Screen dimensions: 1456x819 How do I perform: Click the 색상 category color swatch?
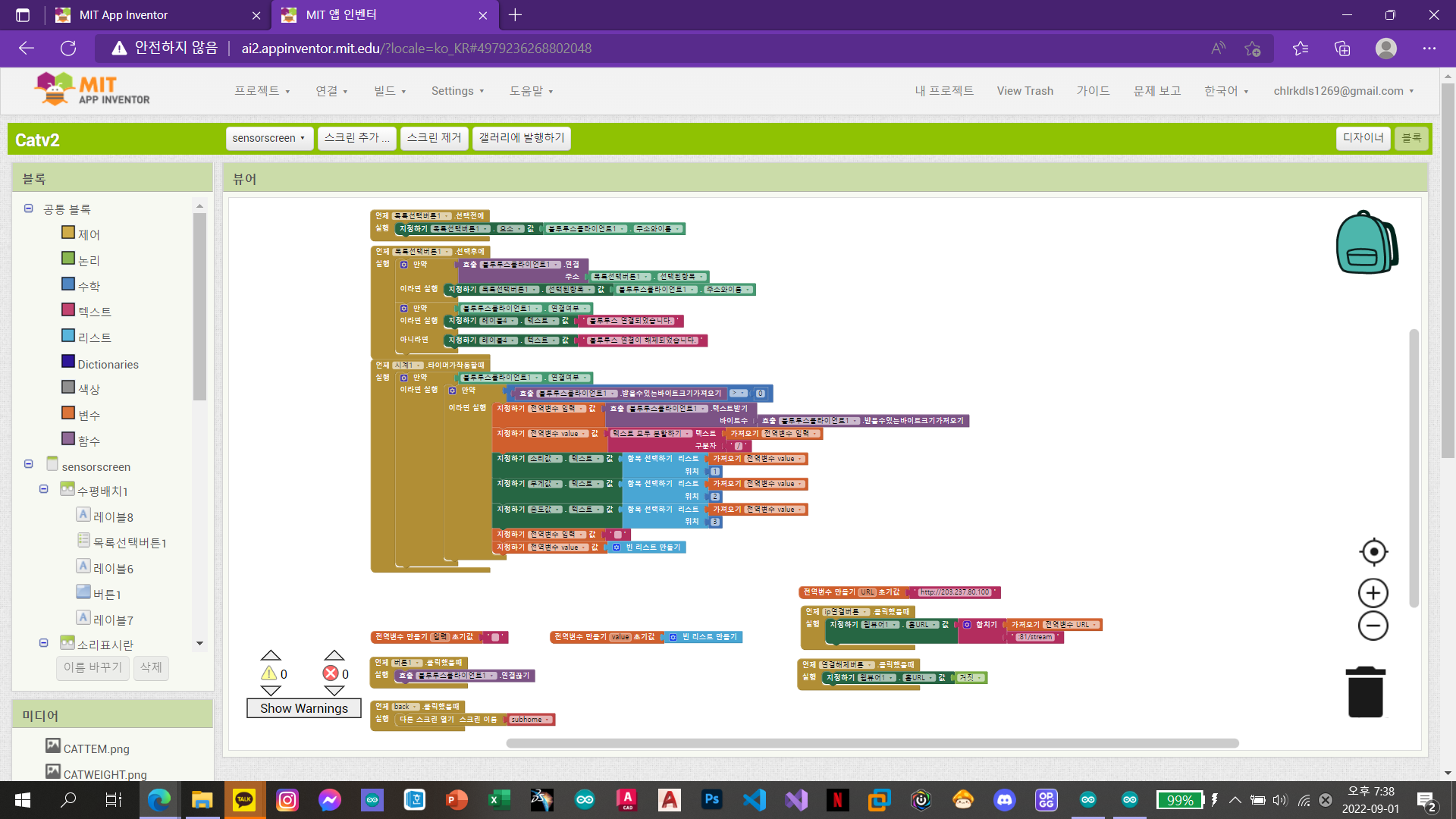pos(68,386)
